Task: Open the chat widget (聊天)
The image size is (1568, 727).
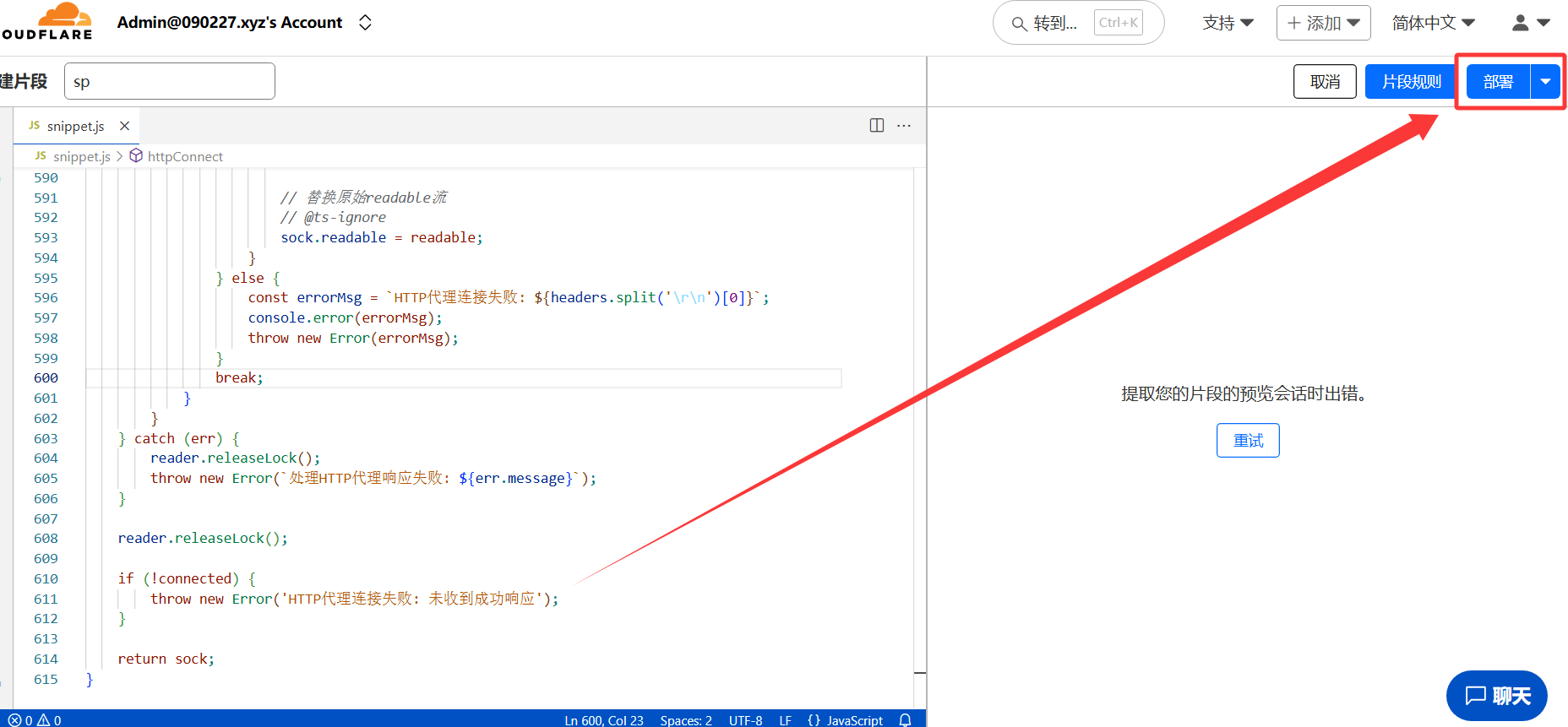Action: coord(1496,696)
